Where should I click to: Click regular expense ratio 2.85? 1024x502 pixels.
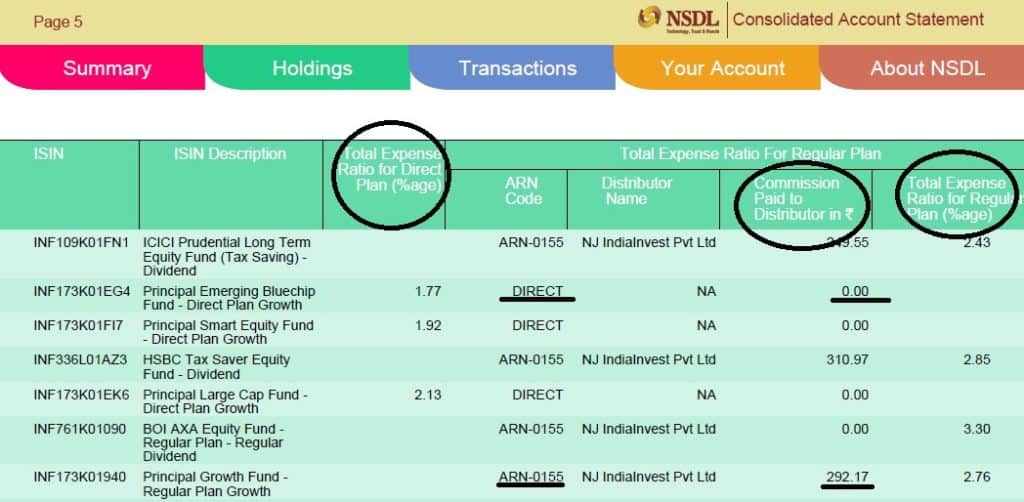pos(977,360)
